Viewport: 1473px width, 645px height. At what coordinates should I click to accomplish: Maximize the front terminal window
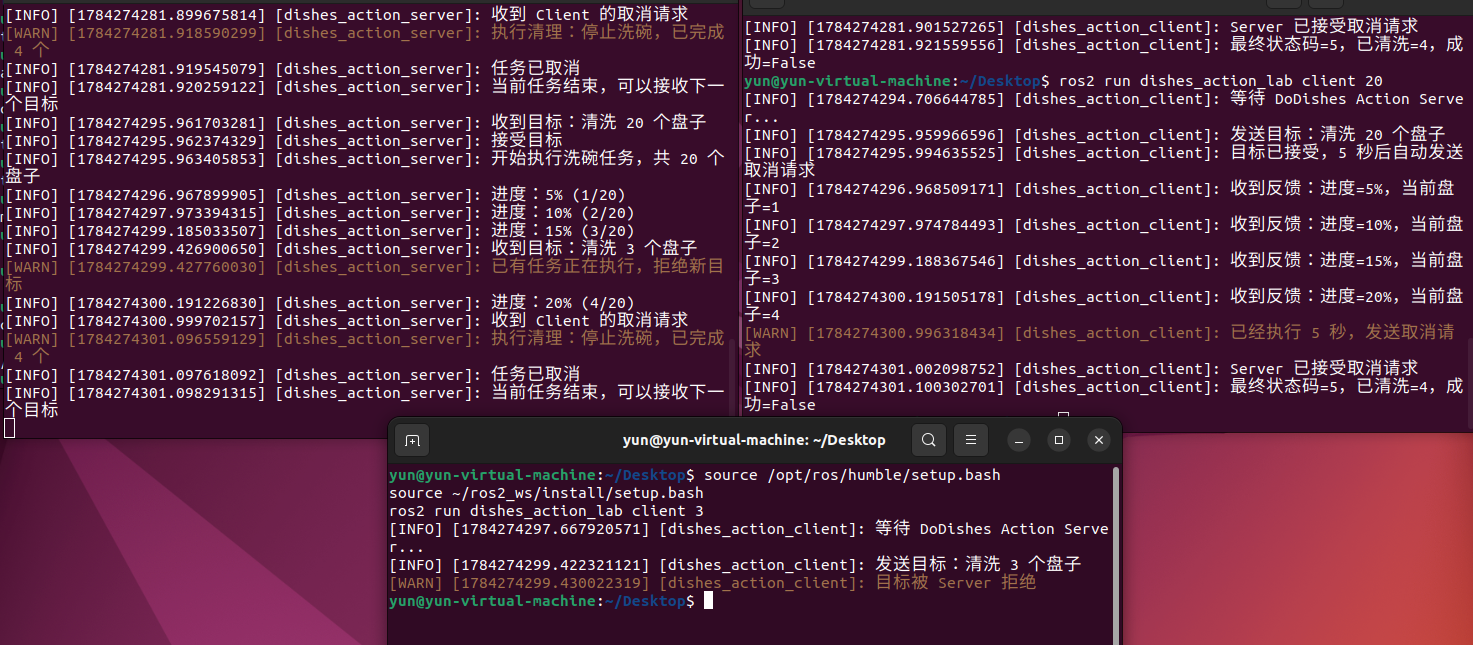click(x=1059, y=440)
